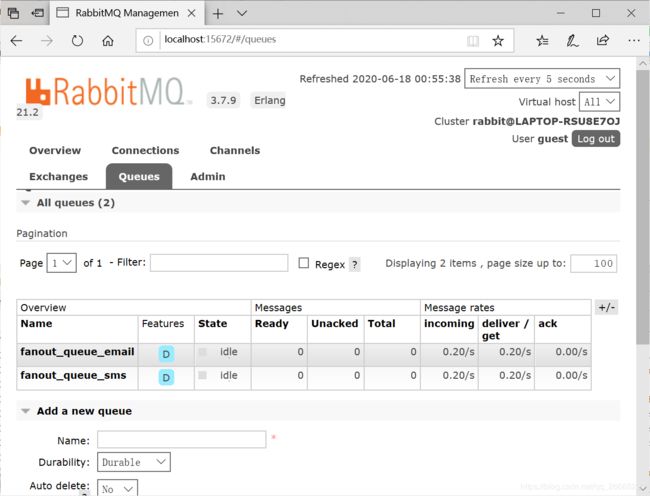Click the page size input field
The width and height of the screenshot is (650, 496).
pyautogui.click(x=594, y=264)
